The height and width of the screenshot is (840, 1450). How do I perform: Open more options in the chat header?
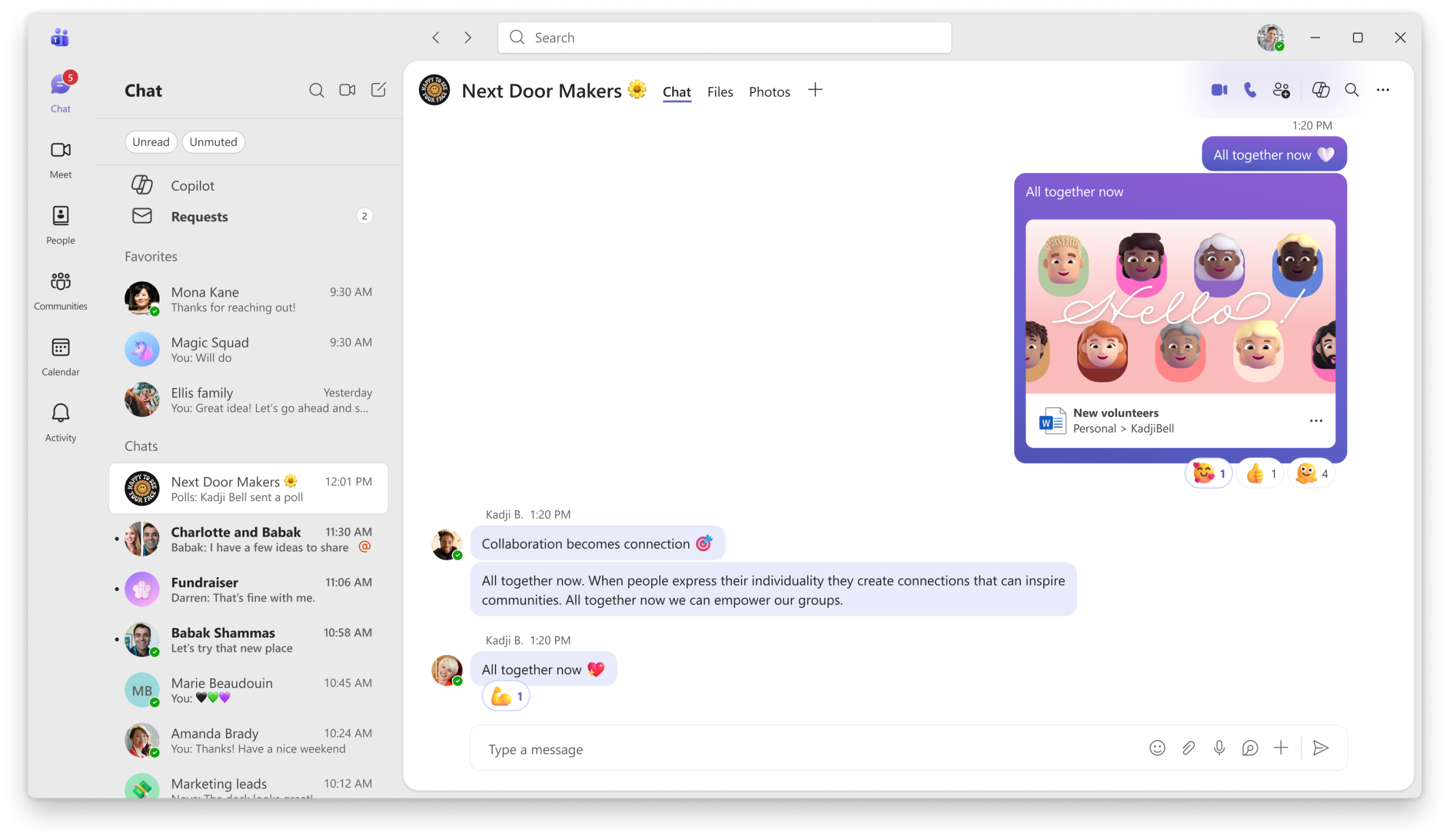pyautogui.click(x=1383, y=89)
